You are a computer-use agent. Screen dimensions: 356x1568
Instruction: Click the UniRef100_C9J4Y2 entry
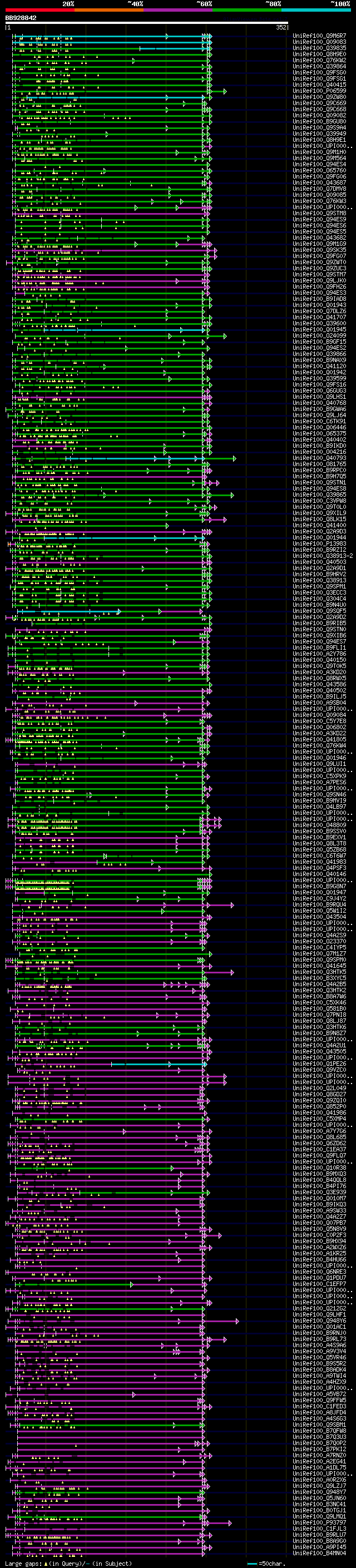click(x=319, y=898)
